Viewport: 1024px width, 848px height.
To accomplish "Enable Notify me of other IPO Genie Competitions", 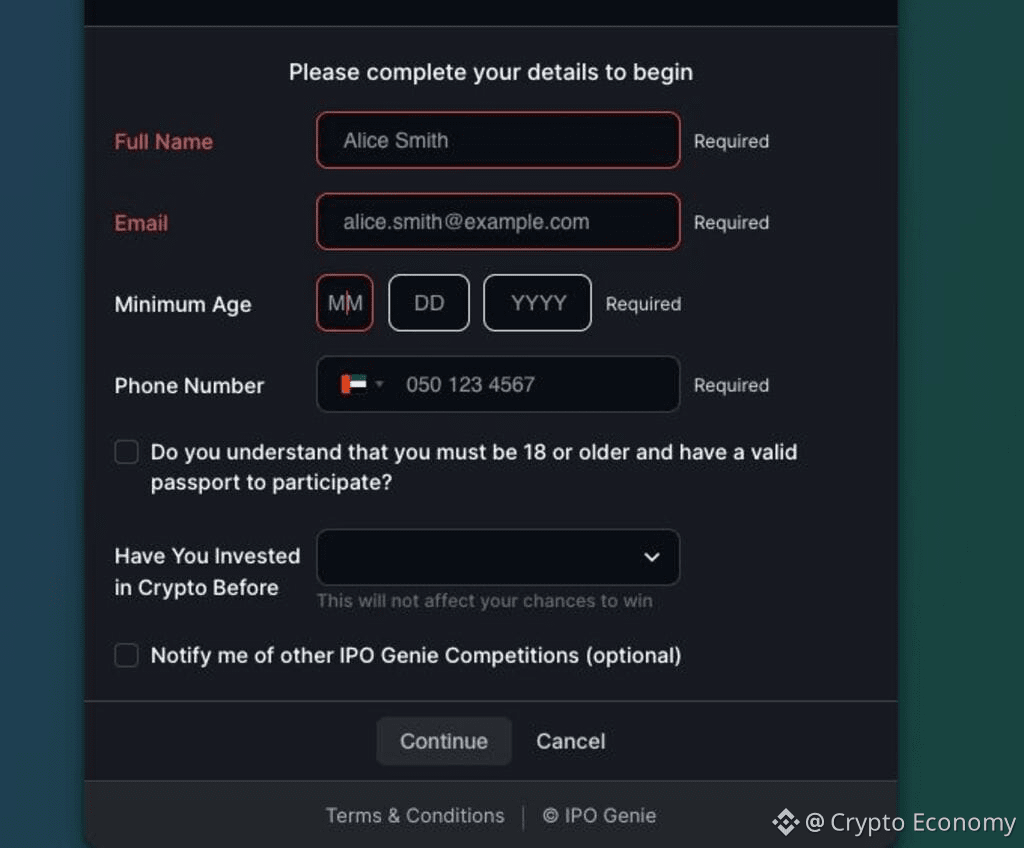I will 126,655.
